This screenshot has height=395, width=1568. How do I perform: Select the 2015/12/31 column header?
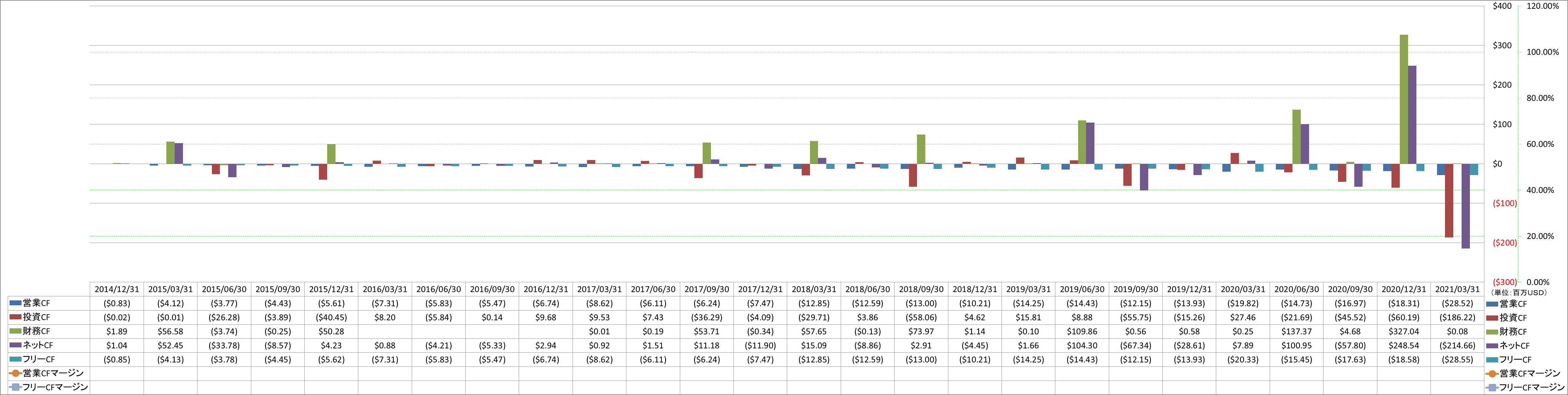pyautogui.click(x=331, y=289)
